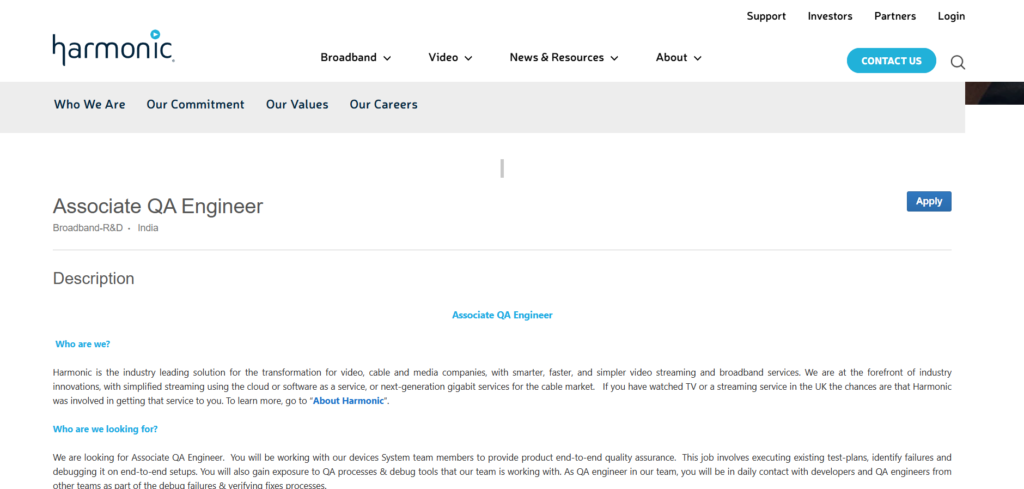This screenshot has height=489, width=1024.
Task: Go to the Our Careers tab
Action: tap(383, 104)
